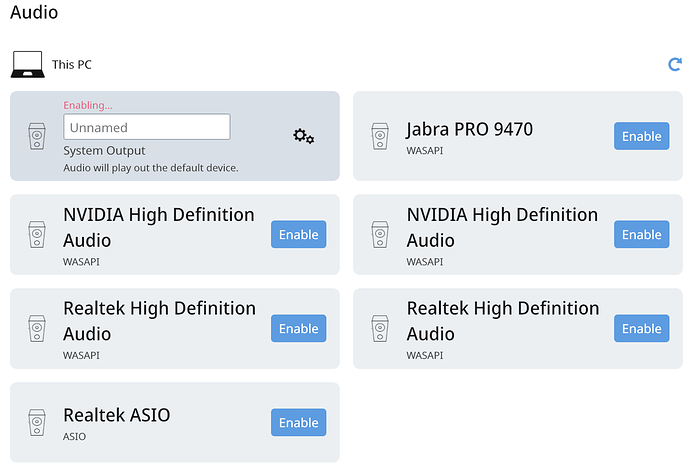690x473 pixels.
Task: Click the refresh devices icon
Action: click(675, 64)
